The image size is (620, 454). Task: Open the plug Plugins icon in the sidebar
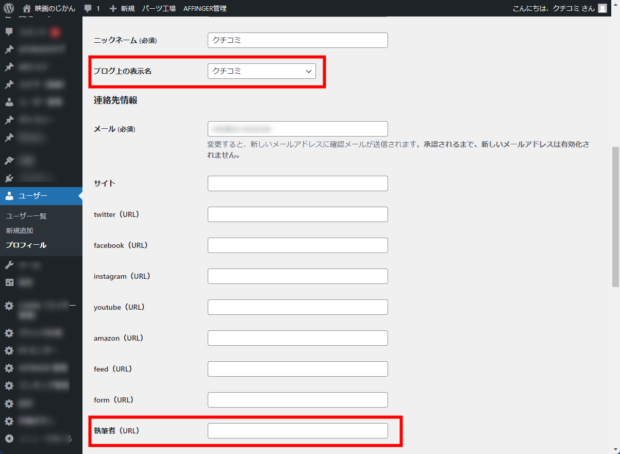point(9,178)
